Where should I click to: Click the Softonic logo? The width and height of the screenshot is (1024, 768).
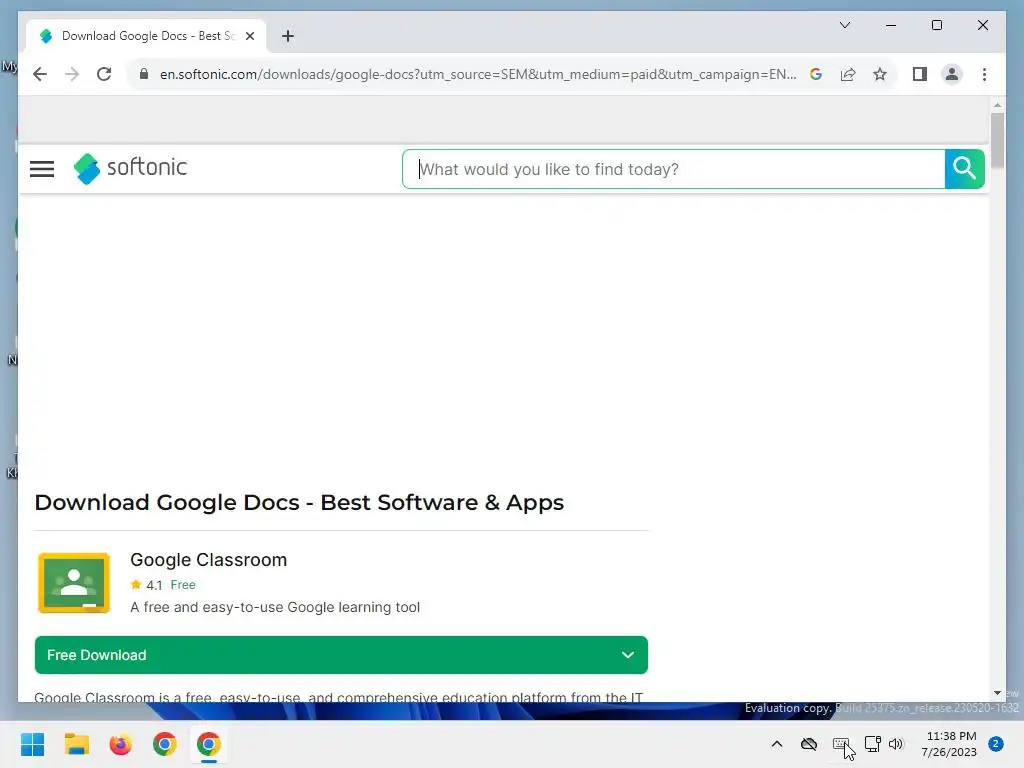coord(130,168)
